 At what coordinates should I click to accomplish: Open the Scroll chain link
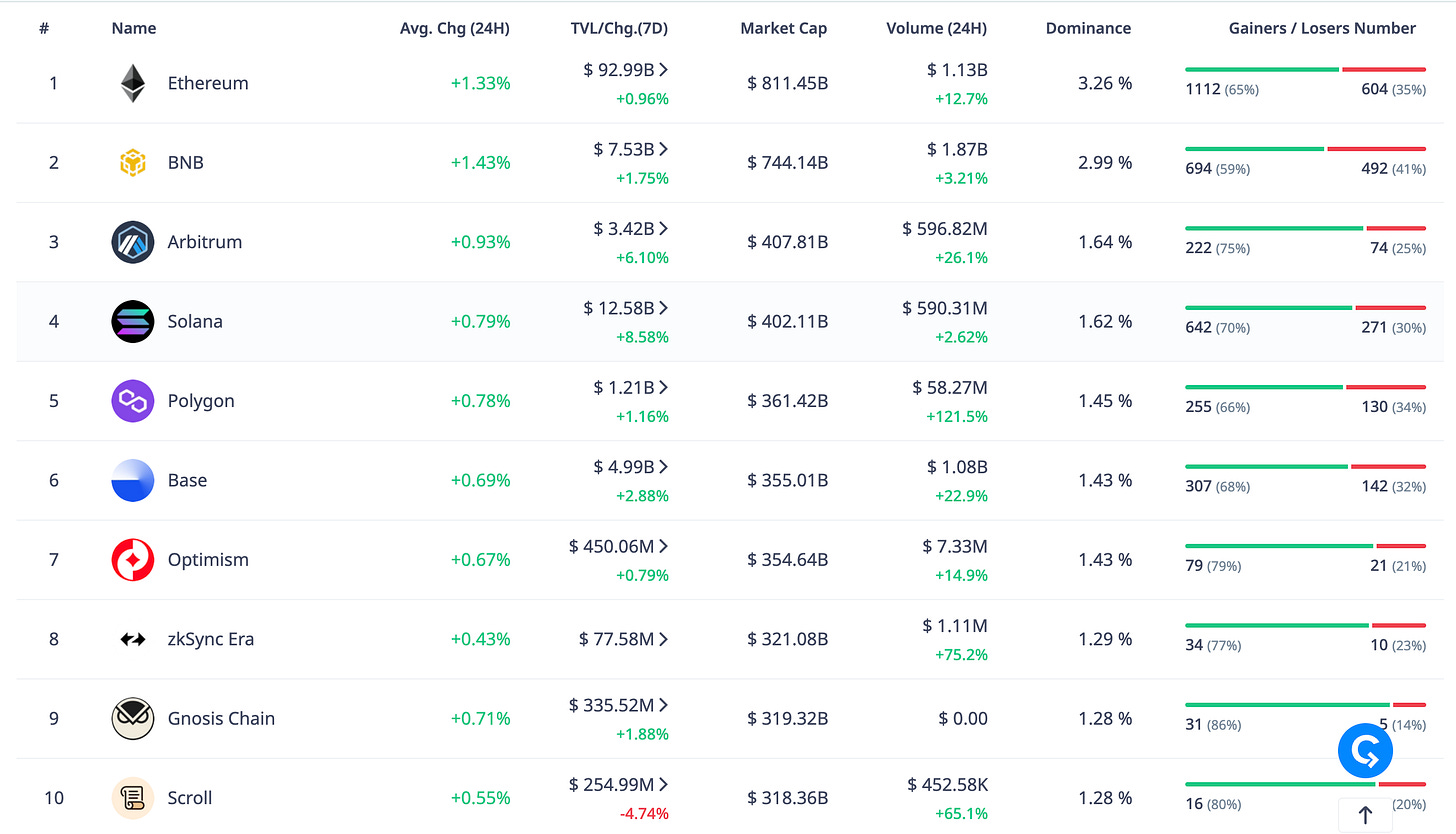[190, 798]
